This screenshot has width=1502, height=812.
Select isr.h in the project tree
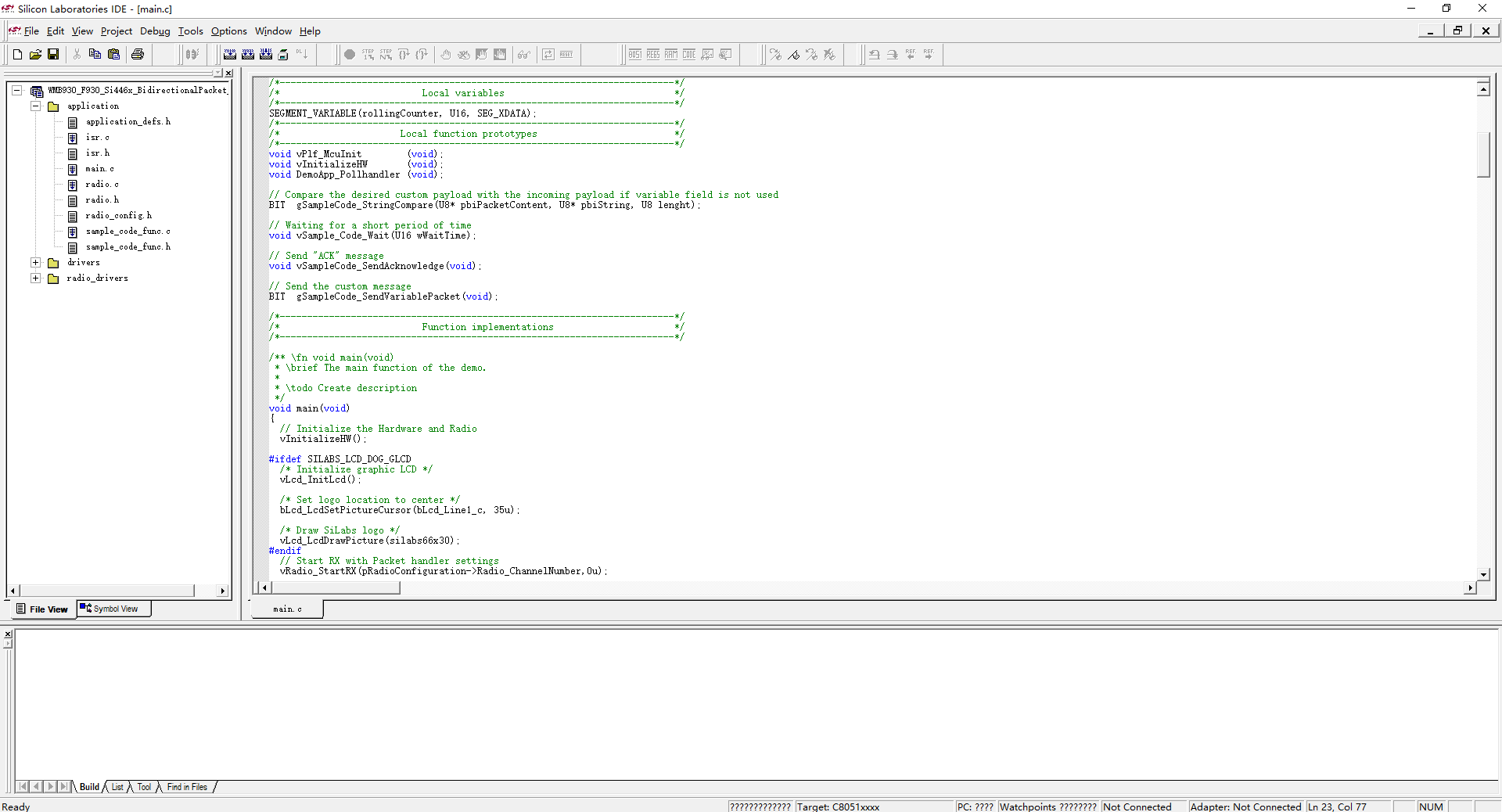click(x=98, y=153)
